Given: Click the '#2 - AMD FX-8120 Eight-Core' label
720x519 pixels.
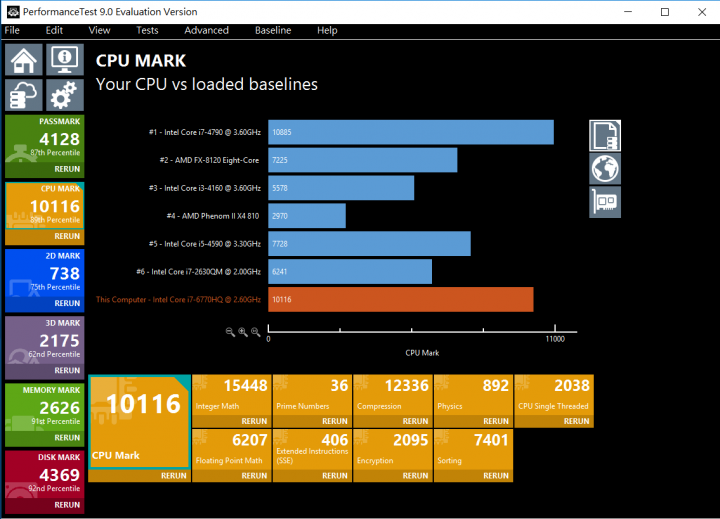Looking at the screenshot, I should [x=209, y=160].
